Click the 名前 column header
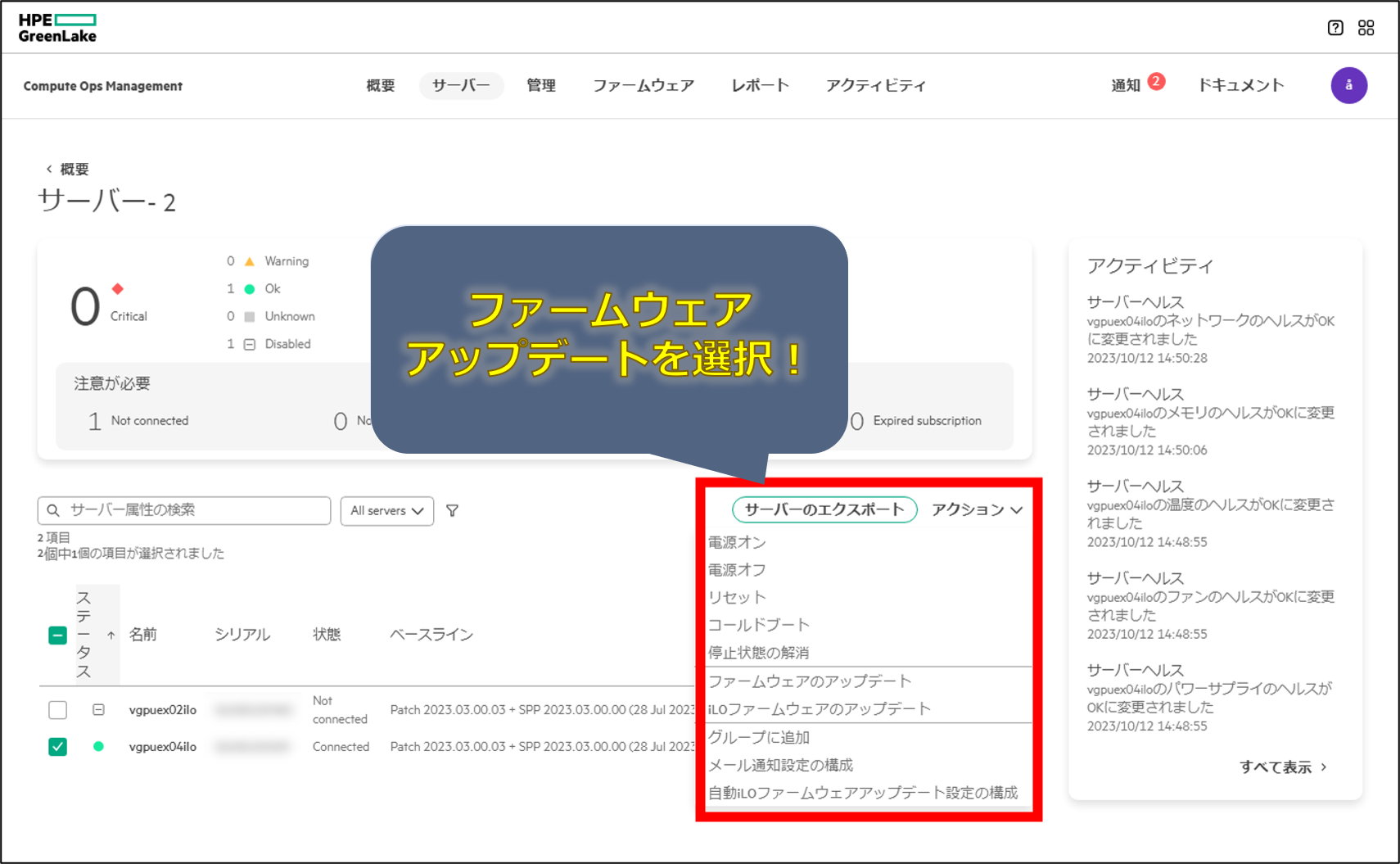The image size is (1400, 864). (143, 635)
